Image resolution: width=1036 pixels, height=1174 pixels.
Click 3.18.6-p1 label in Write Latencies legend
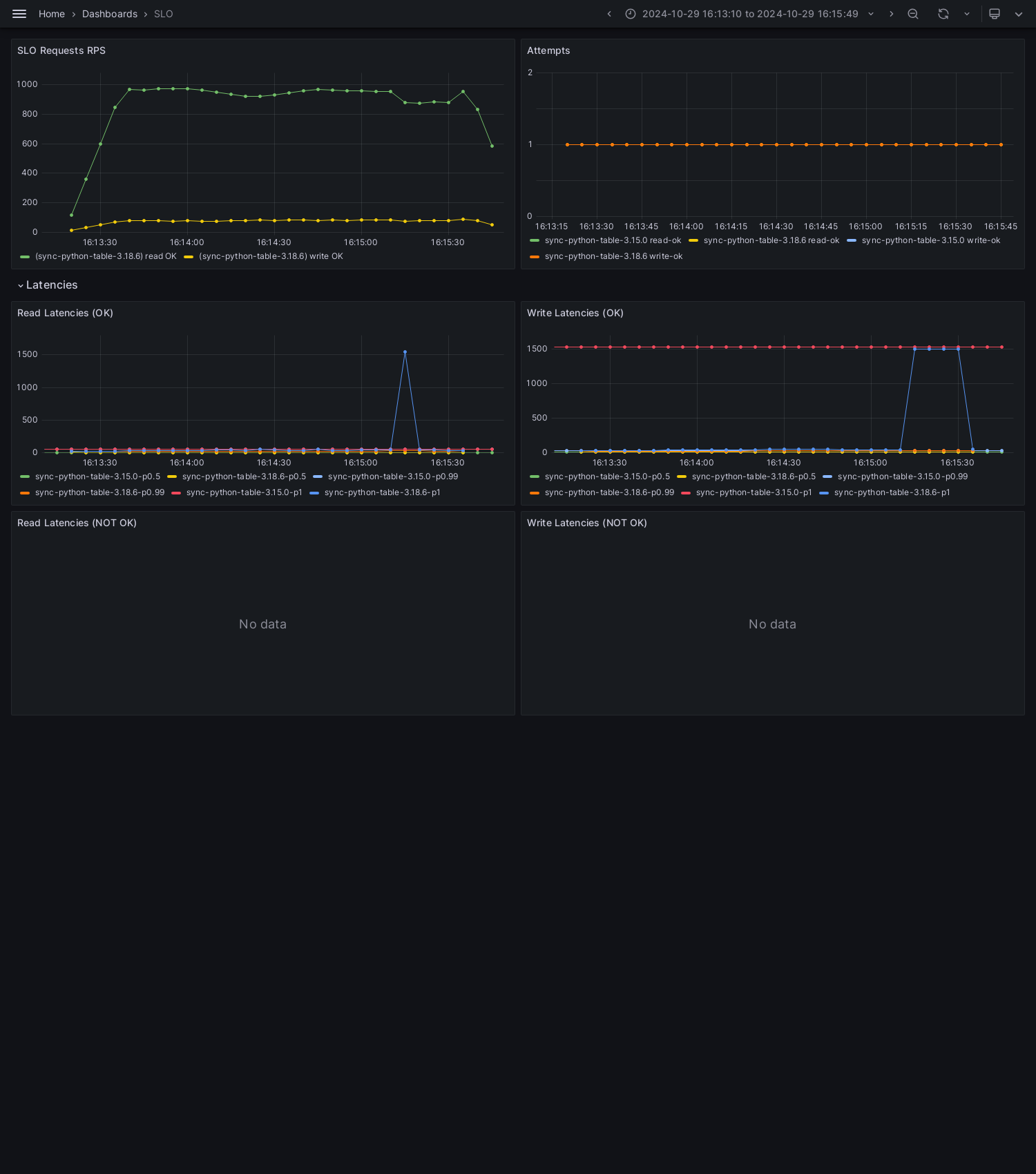click(892, 492)
